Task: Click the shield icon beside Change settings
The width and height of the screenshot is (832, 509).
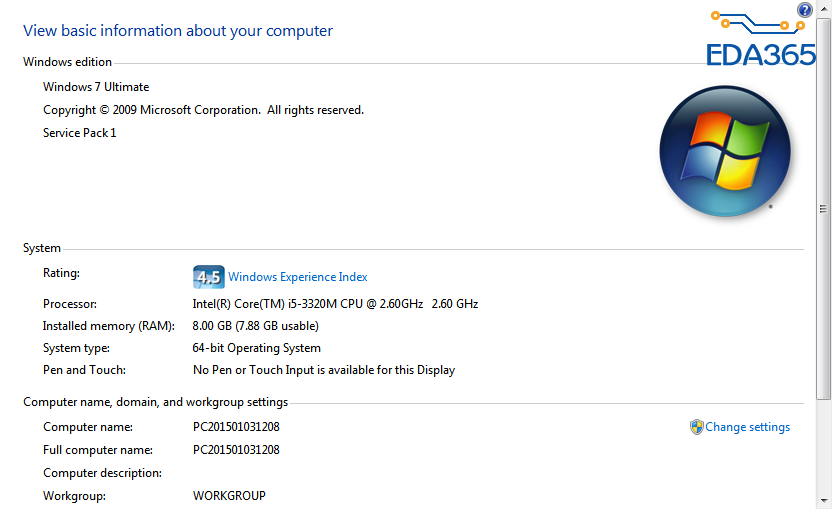Action: [x=697, y=427]
